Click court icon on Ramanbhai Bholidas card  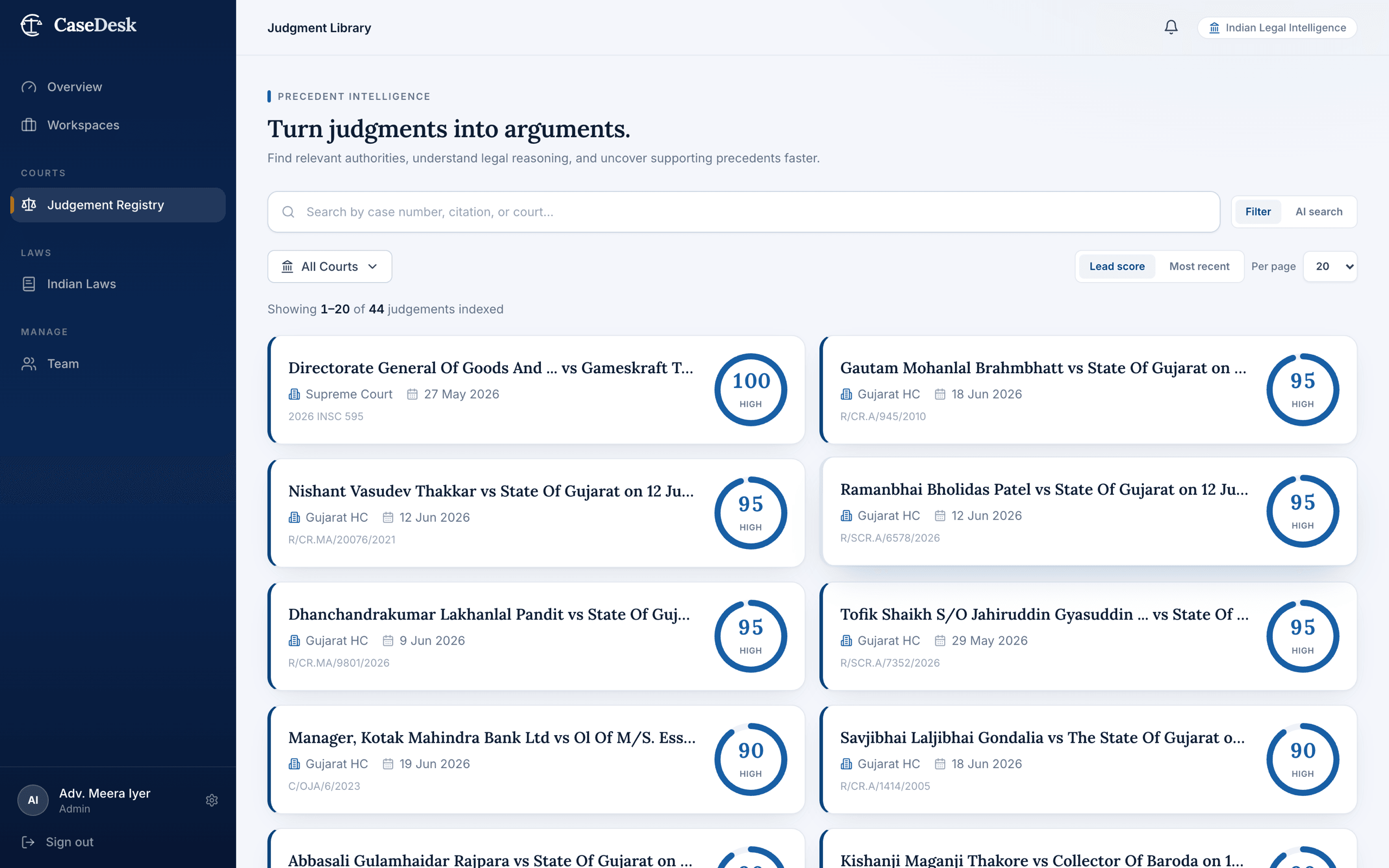coord(846,515)
